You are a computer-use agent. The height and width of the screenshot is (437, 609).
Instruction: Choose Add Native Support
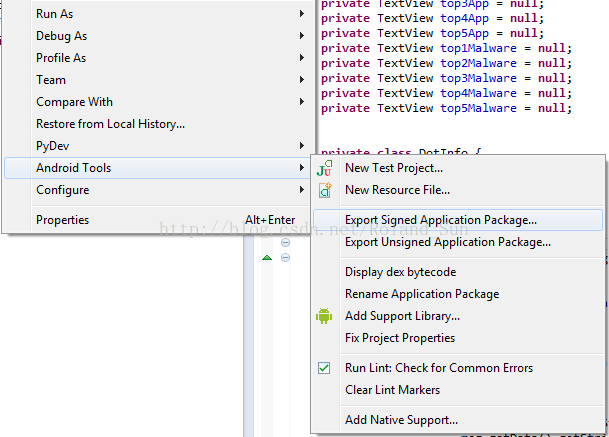[458, 420]
